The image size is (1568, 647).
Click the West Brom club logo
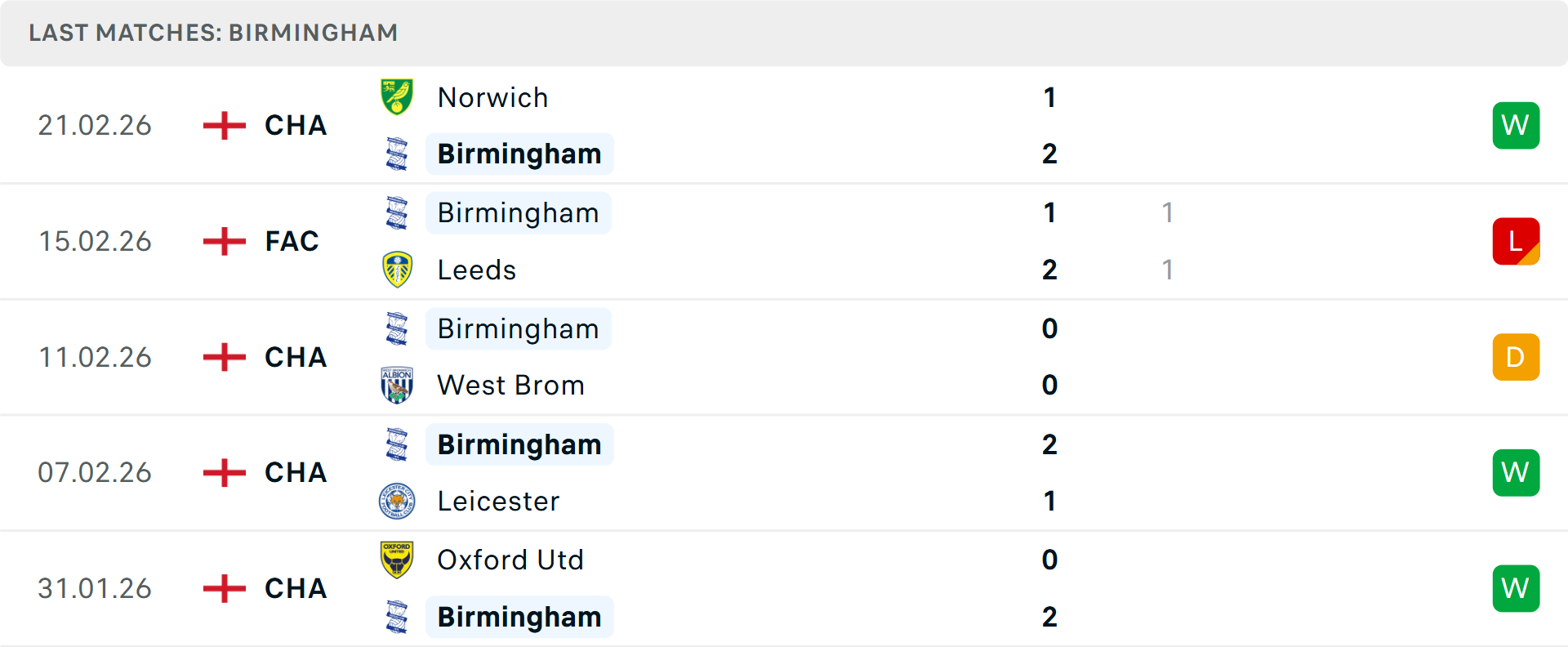tap(397, 385)
